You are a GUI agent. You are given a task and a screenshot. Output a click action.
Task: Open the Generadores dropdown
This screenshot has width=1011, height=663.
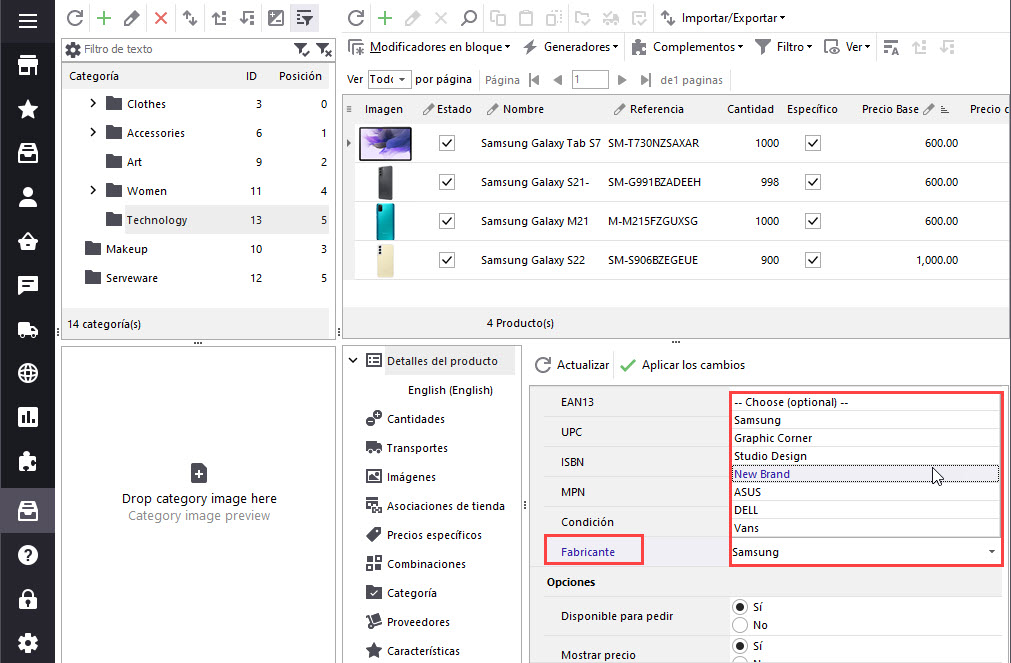tap(571, 46)
